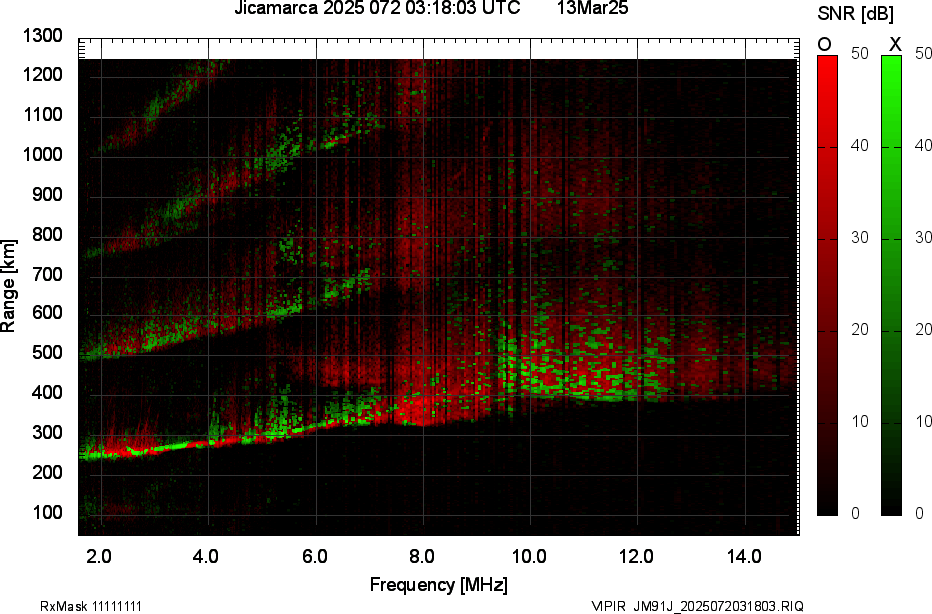Click the 'RxMask 11111111' footer text
This screenshot has height=614, width=932.
(91, 606)
